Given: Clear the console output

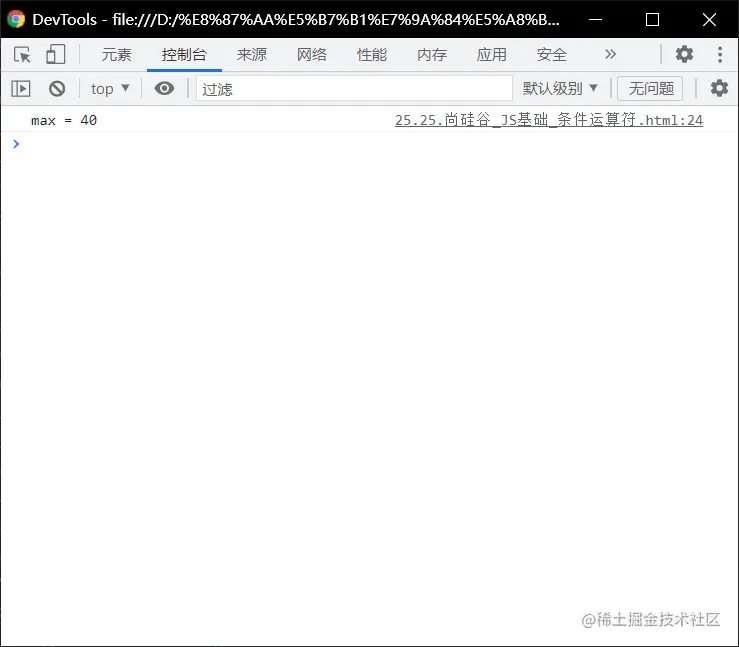Looking at the screenshot, I should click(57, 89).
